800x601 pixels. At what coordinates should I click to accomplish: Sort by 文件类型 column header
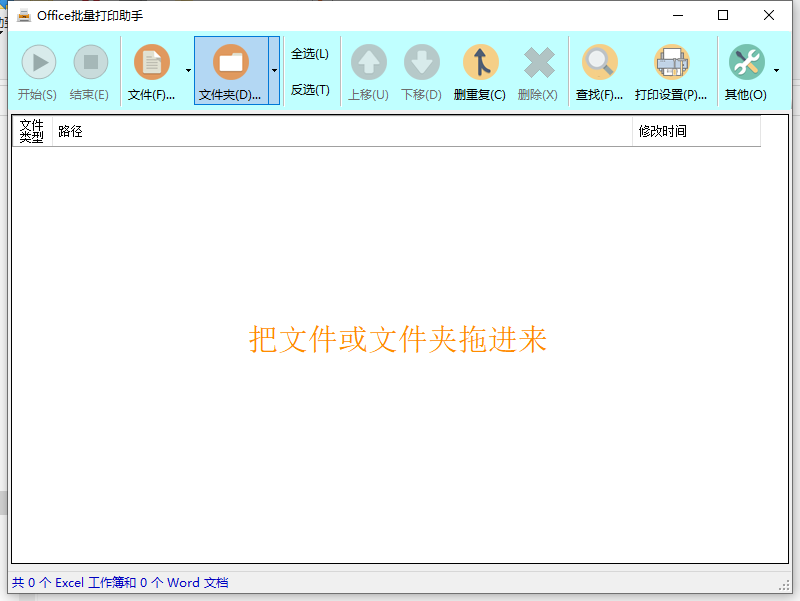[x=32, y=131]
